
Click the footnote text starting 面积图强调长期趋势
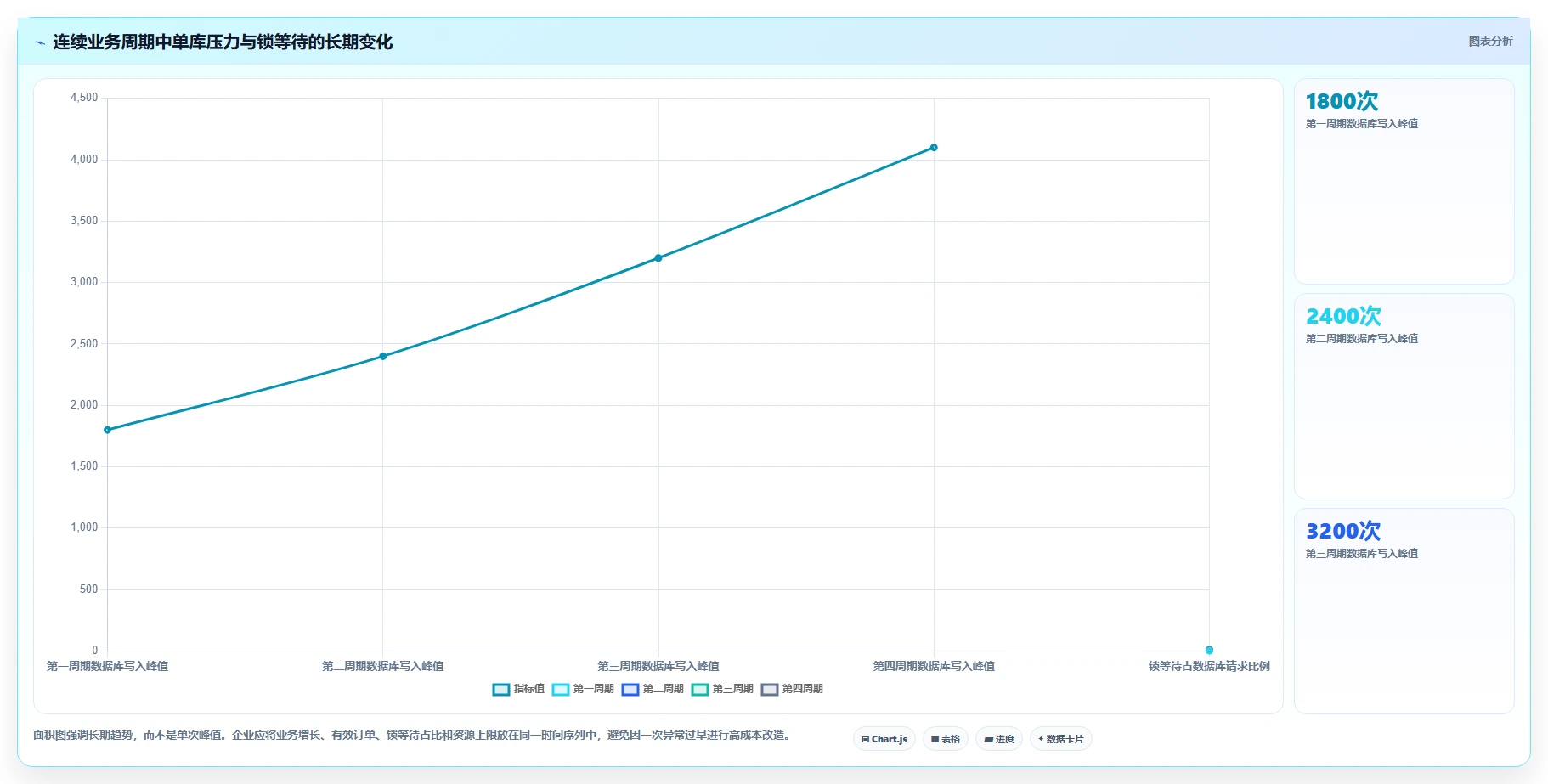tap(414, 735)
